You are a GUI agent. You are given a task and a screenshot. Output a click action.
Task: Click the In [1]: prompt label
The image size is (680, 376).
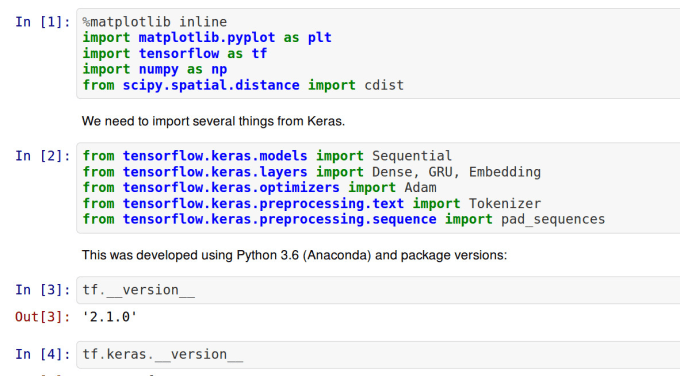[x=42, y=22]
